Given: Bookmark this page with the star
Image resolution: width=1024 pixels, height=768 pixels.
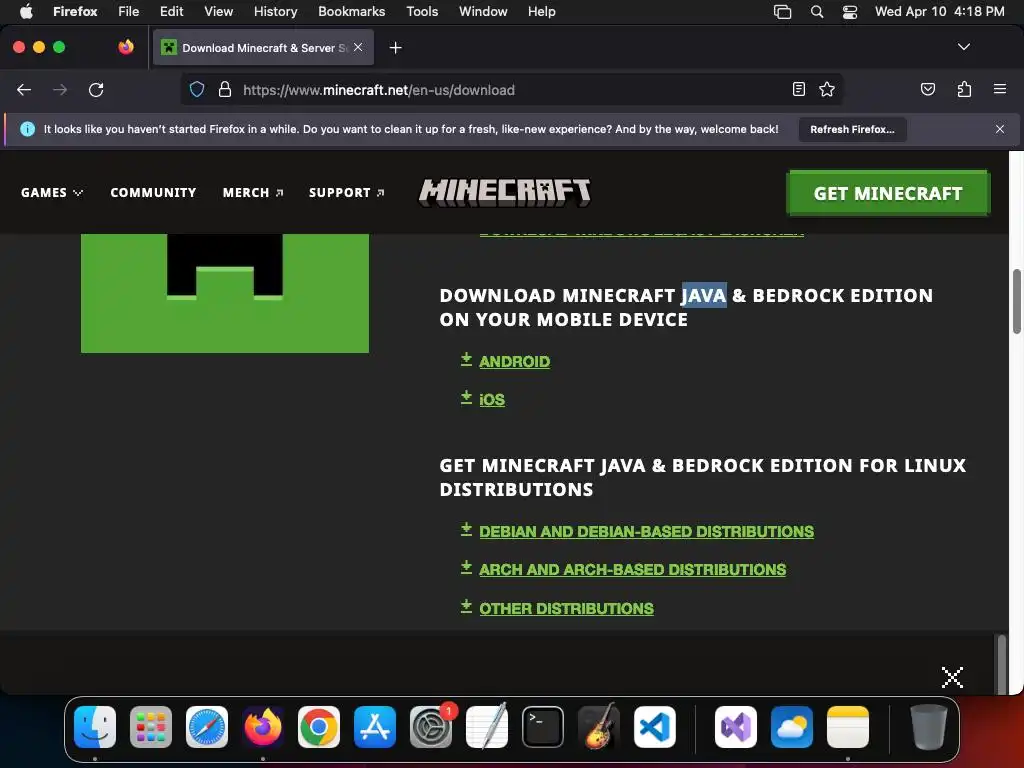Looking at the screenshot, I should pyautogui.click(x=827, y=89).
